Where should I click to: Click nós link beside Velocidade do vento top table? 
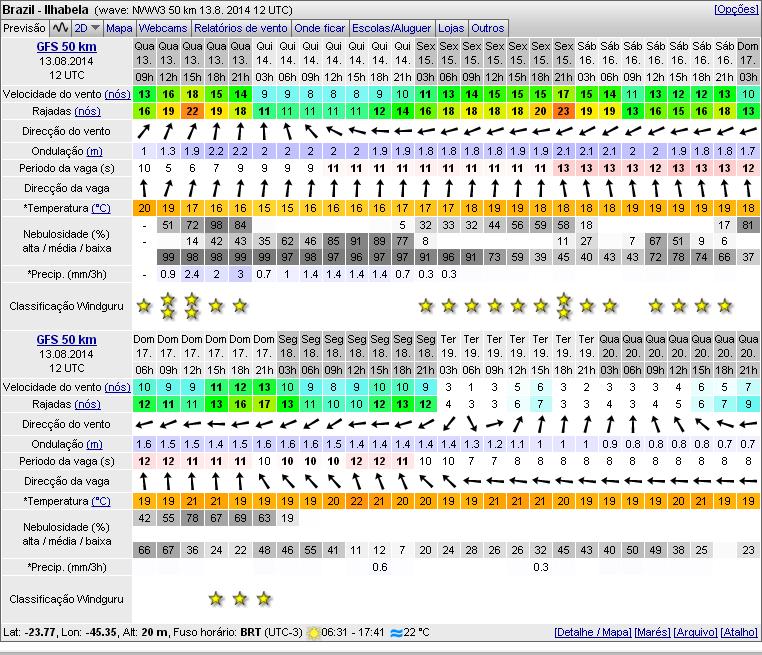(118, 94)
